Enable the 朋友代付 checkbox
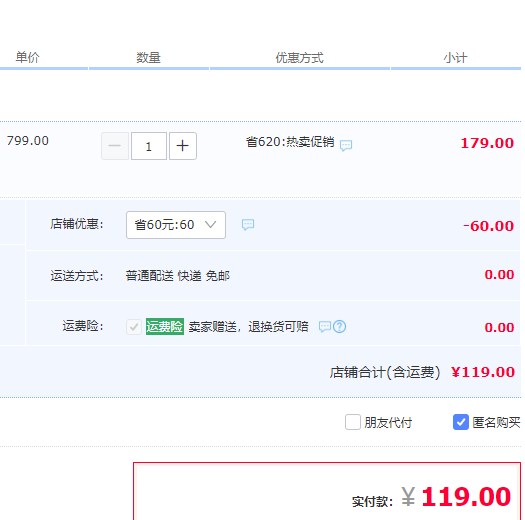The width and height of the screenshot is (525, 520). 353,422
